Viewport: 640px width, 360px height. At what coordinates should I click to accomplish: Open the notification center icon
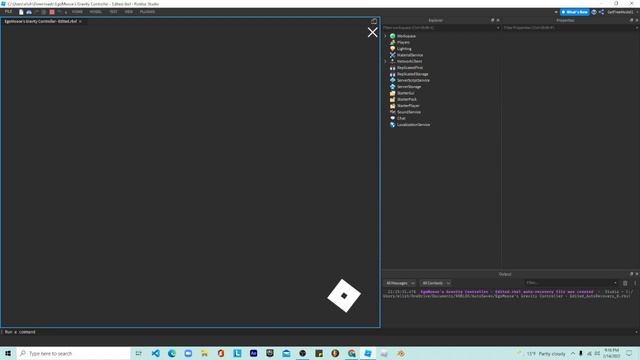pos(629,353)
